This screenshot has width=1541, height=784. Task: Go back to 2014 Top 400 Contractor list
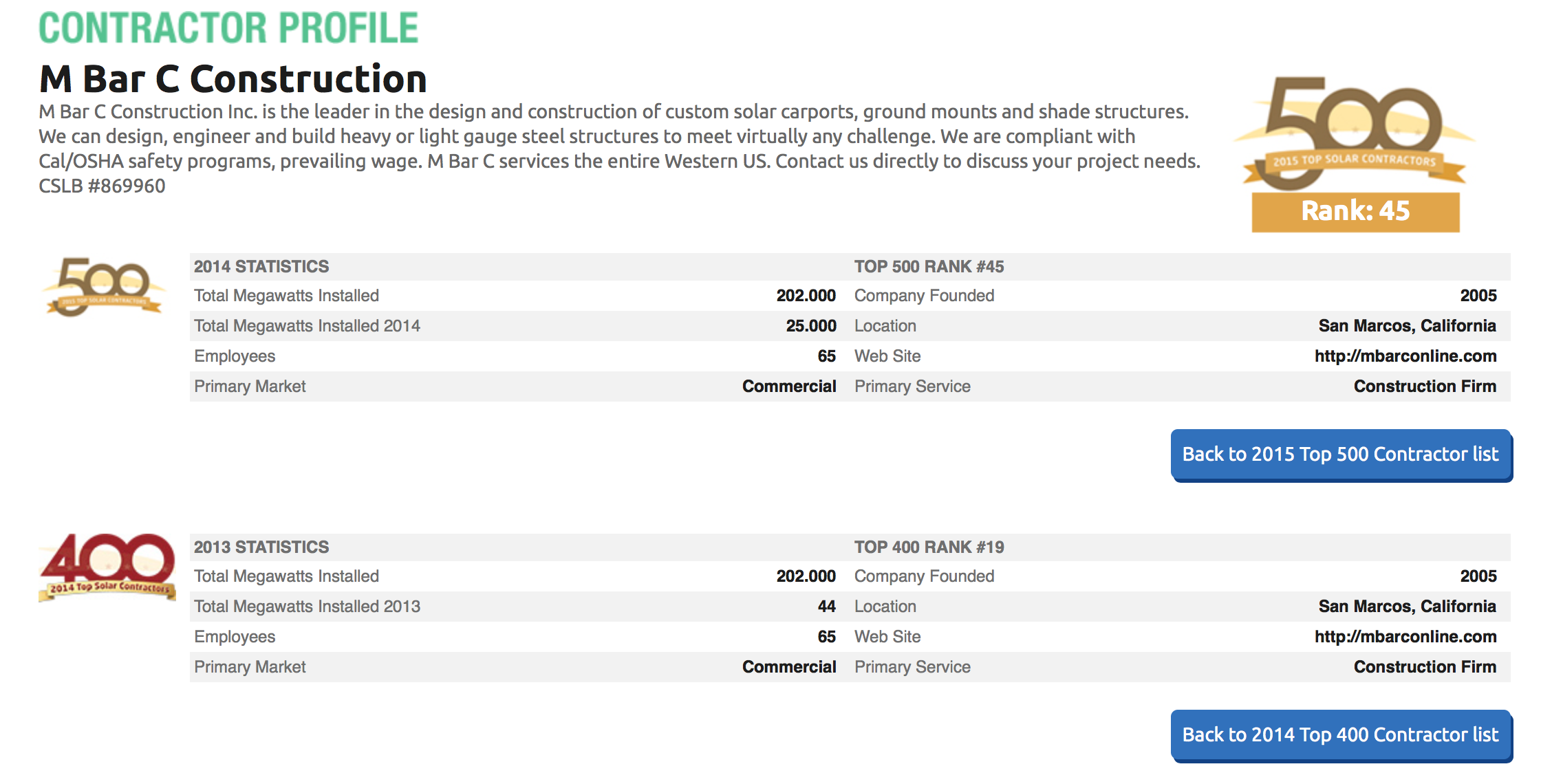pyautogui.click(x=1340, y=735)
